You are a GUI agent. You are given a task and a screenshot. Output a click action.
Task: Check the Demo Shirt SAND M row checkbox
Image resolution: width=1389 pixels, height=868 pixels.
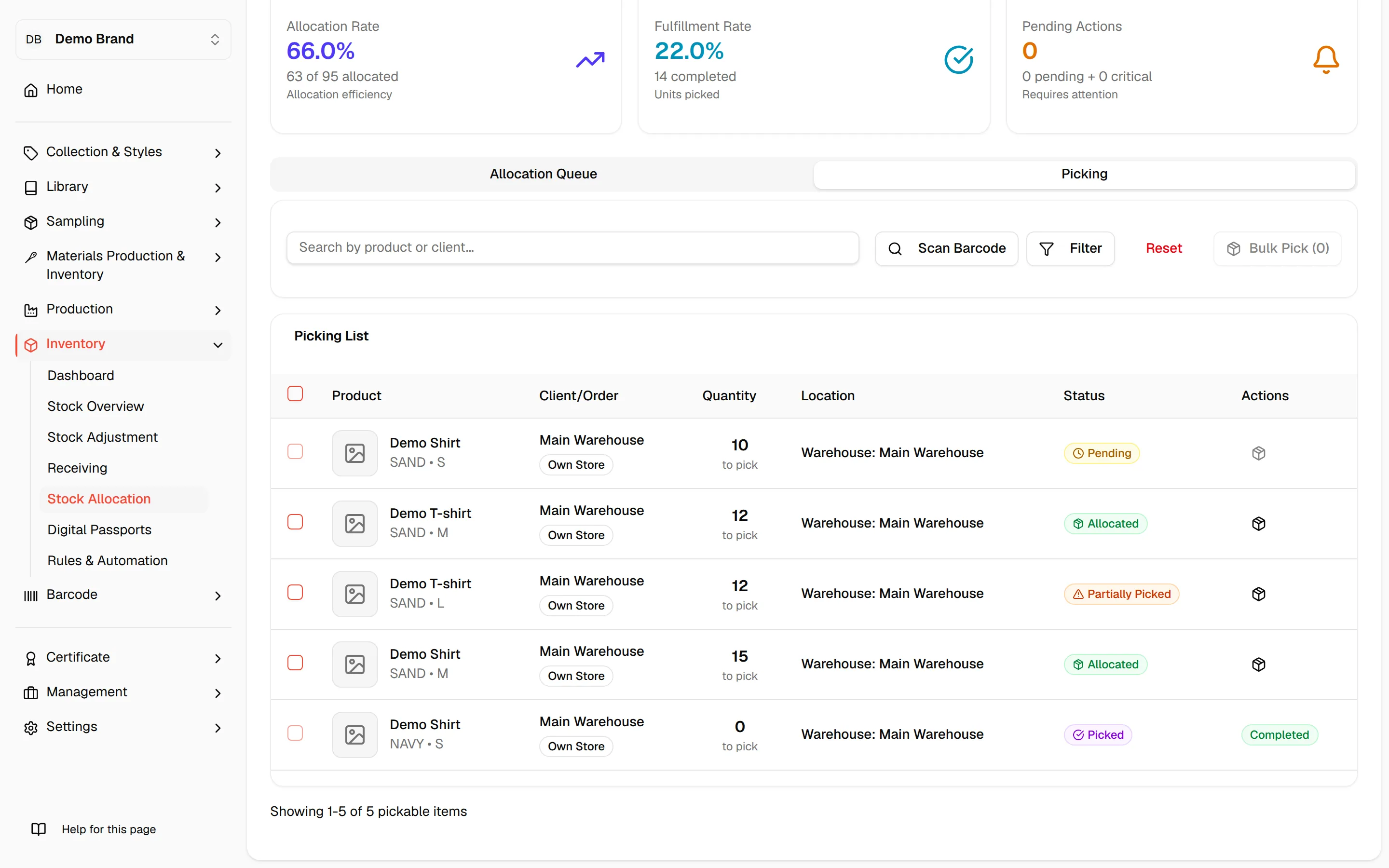coord(295,663)
